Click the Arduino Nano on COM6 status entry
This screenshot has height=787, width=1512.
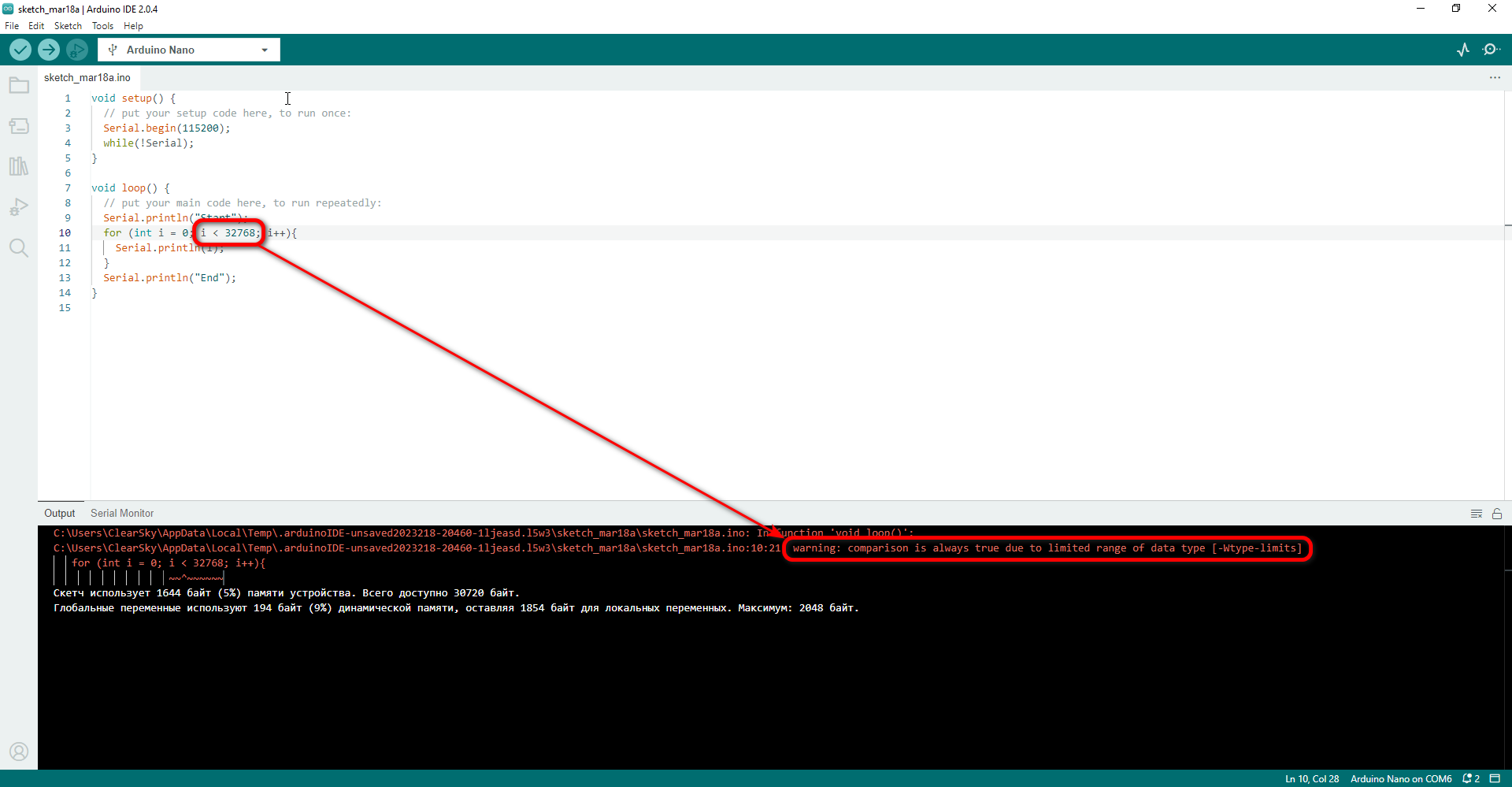point(1401,778)
